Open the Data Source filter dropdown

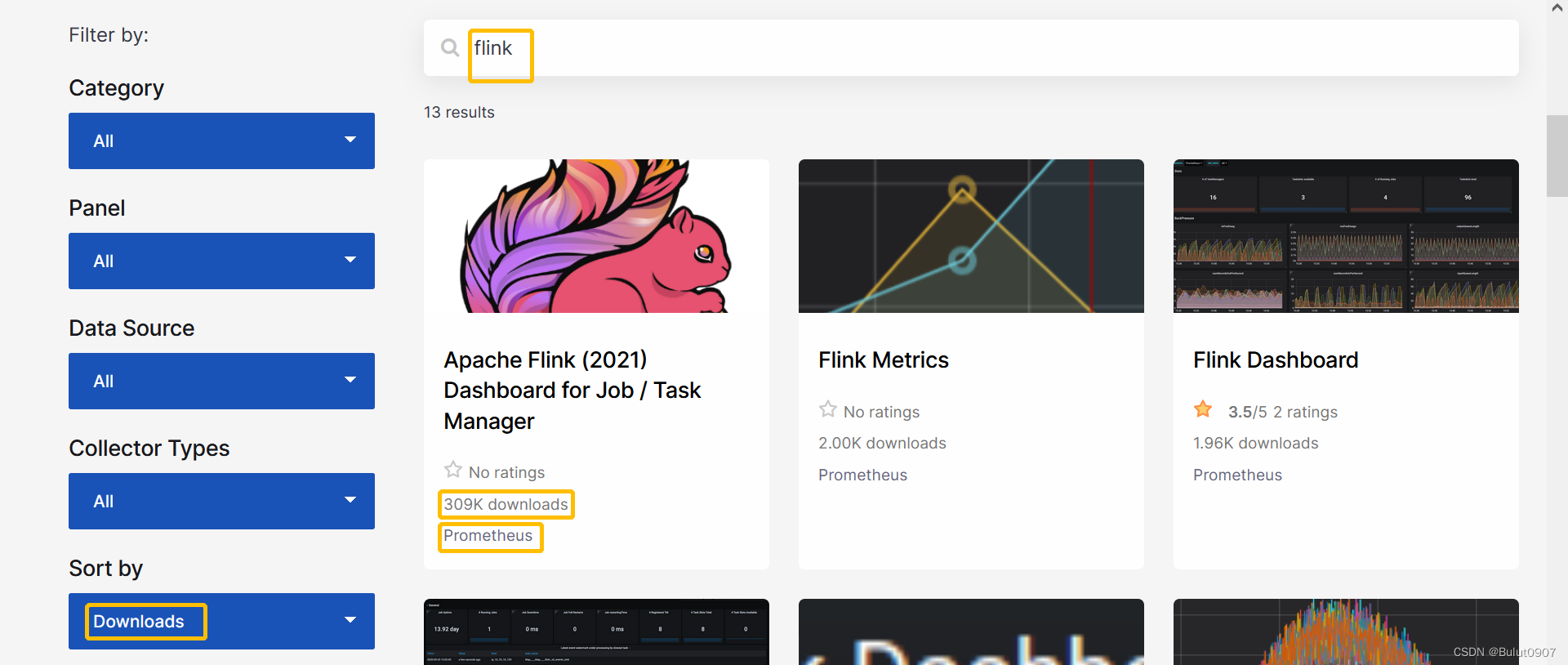[x=221, y=381]
